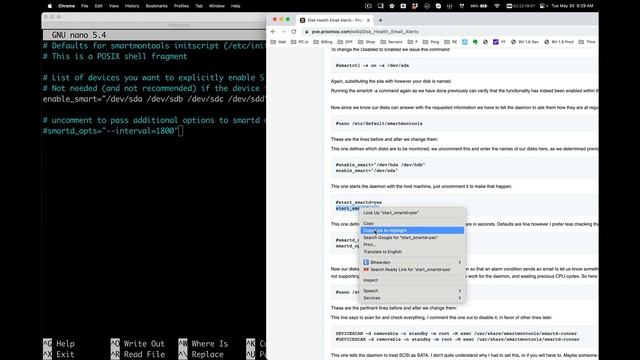
Task: Click the enable_smart="/dev/sda" line on webpage
Action: (x=367, y=171)
